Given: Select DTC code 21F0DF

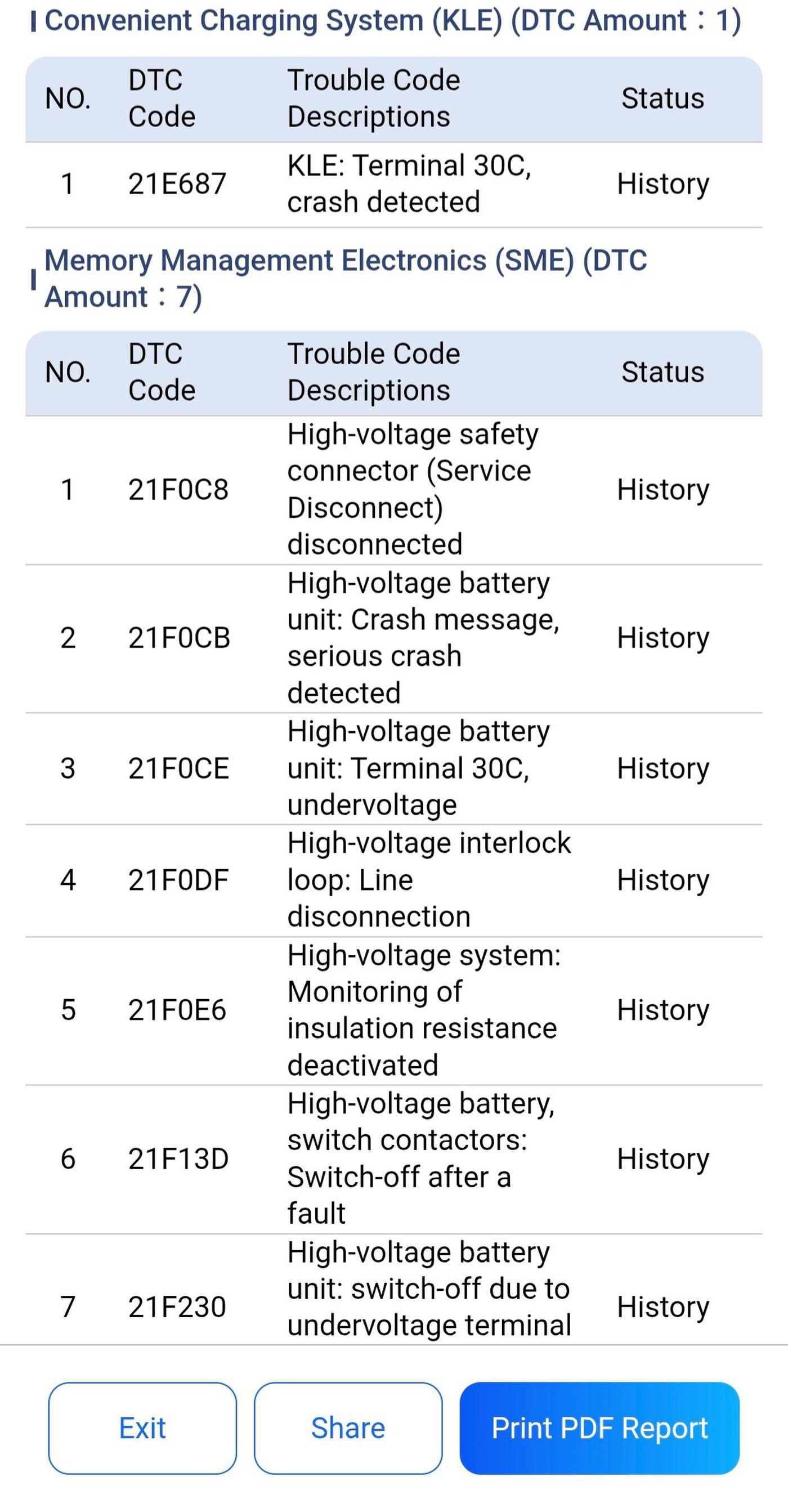Looking at the screenshot, I should click(x=178, y=880).
